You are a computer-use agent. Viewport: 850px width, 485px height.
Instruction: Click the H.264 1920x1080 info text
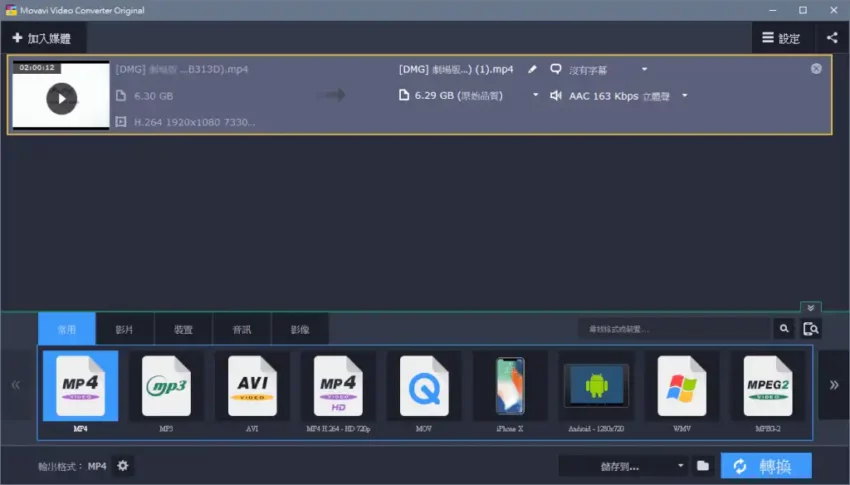point(195,122)
